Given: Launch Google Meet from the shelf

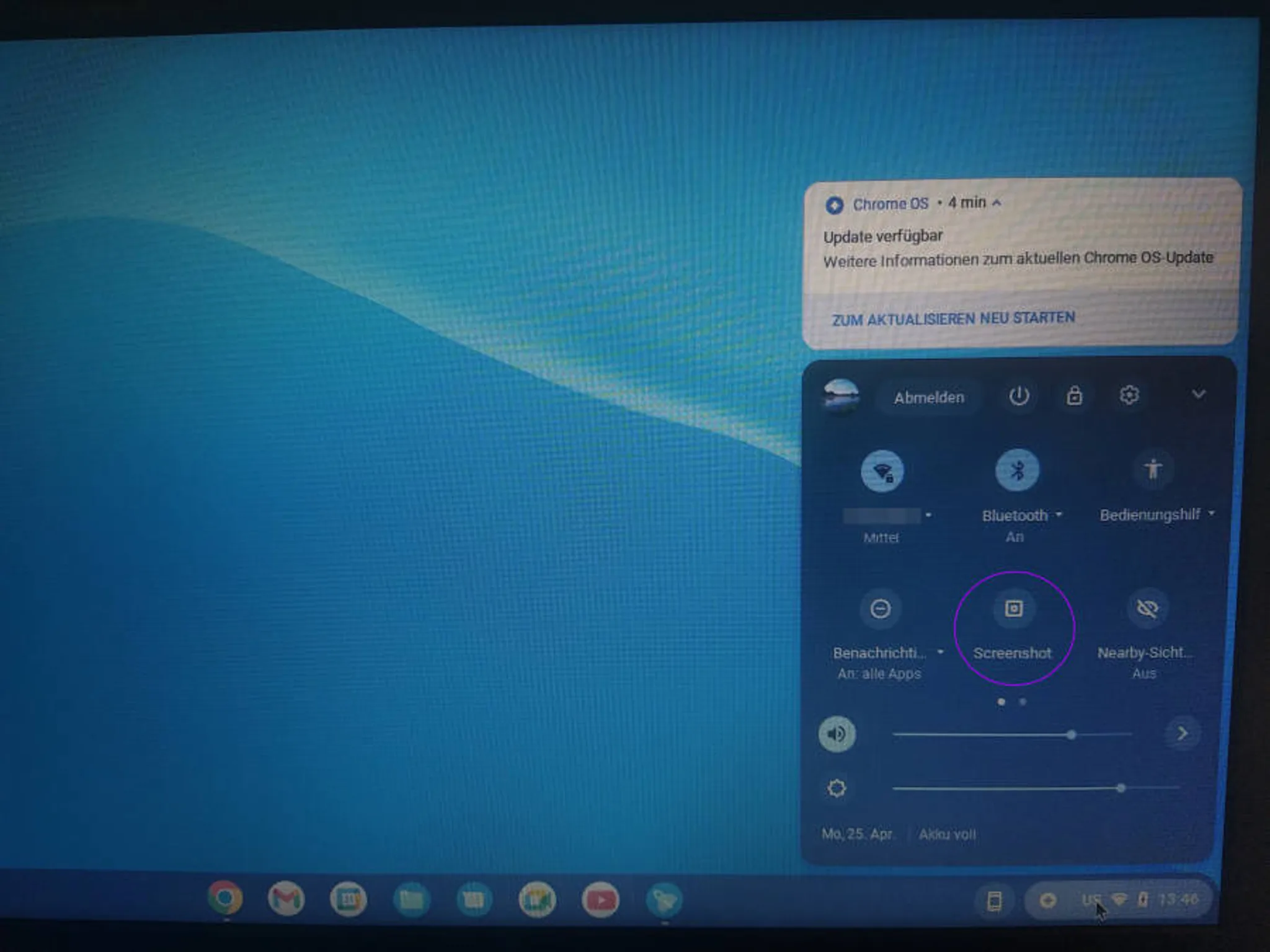Looking at the screenshot, I should coord(537,899).
